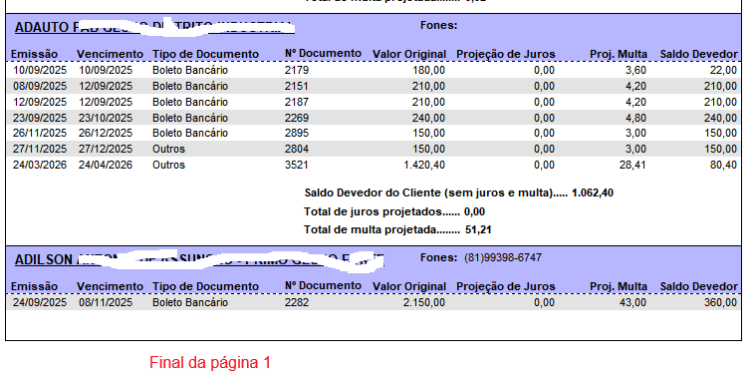Image resolution: width=750 pixels, height=377 pixels.
Task: Click the projected fine total 51,21
Action: (x=478, y=230)
